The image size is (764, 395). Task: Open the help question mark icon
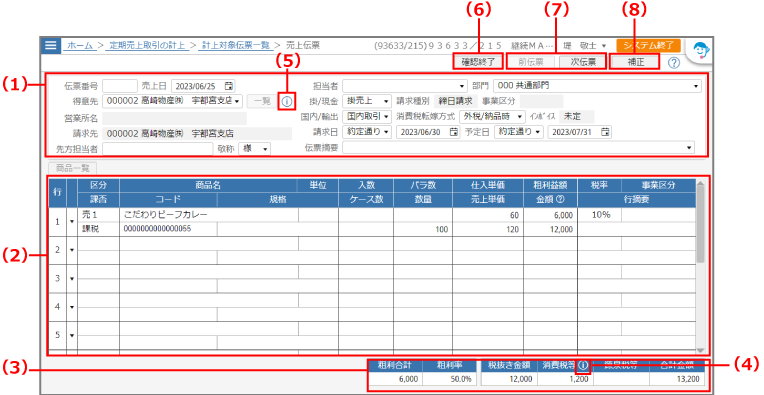click(674, 62)
